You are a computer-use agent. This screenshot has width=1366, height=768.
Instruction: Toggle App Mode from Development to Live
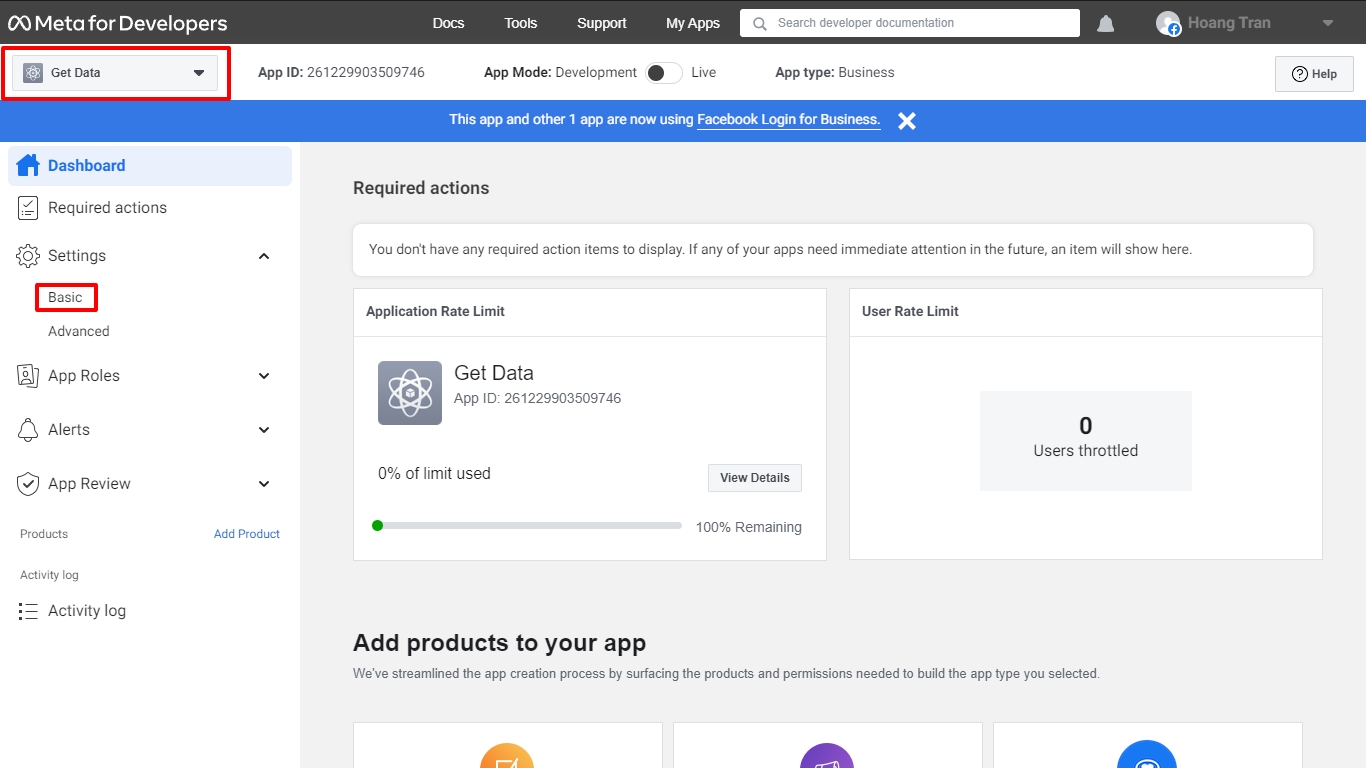pos(663,73)
